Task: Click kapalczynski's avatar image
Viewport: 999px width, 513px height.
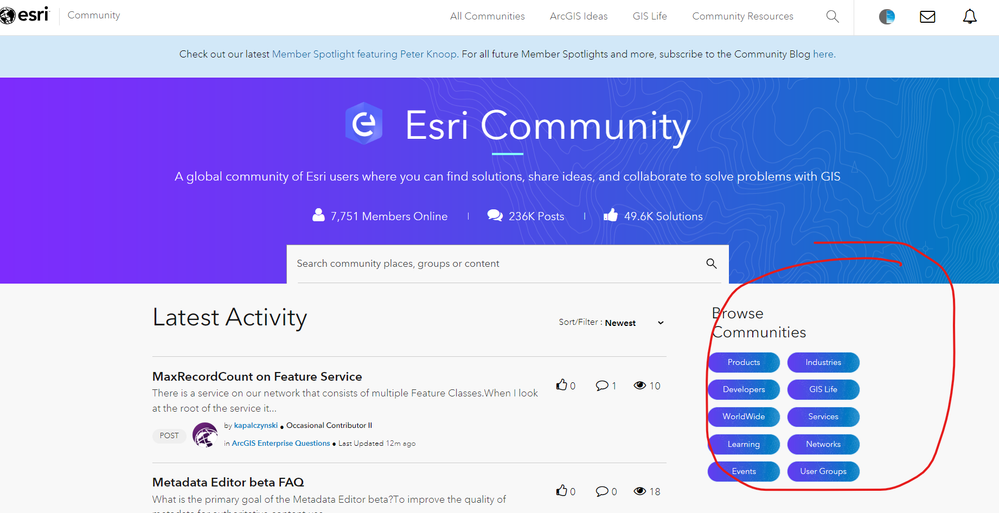Action: 205,435
